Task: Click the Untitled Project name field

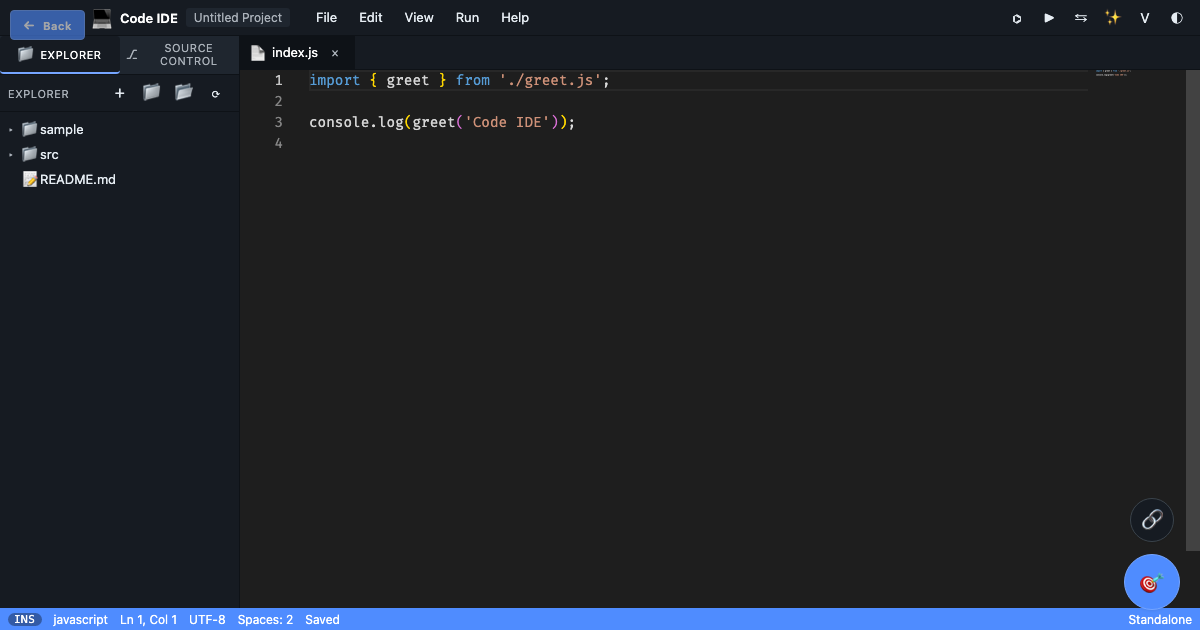Action: [x=238, y=18]
